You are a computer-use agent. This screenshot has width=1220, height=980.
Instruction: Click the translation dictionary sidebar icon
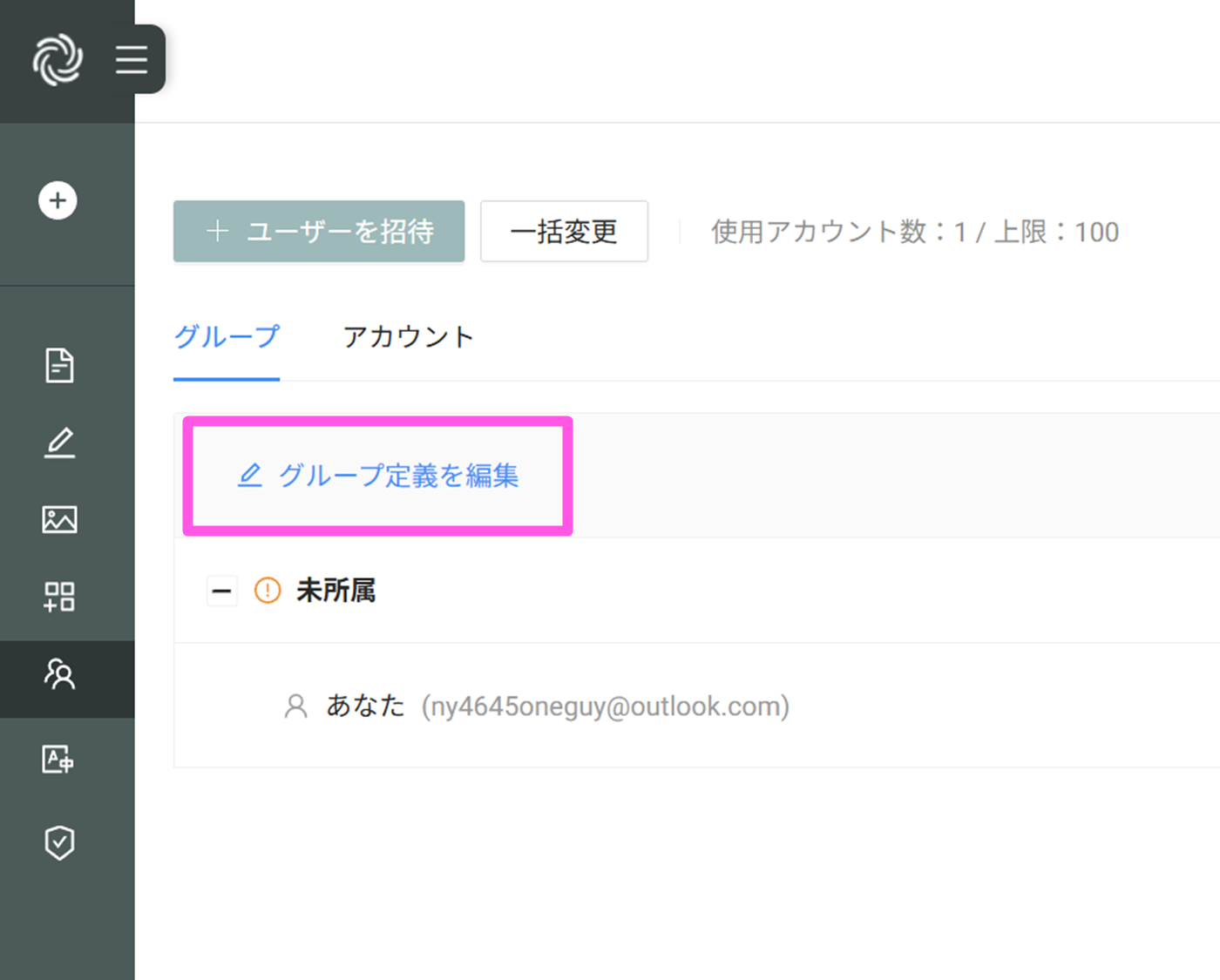click(x=59, y=759)
